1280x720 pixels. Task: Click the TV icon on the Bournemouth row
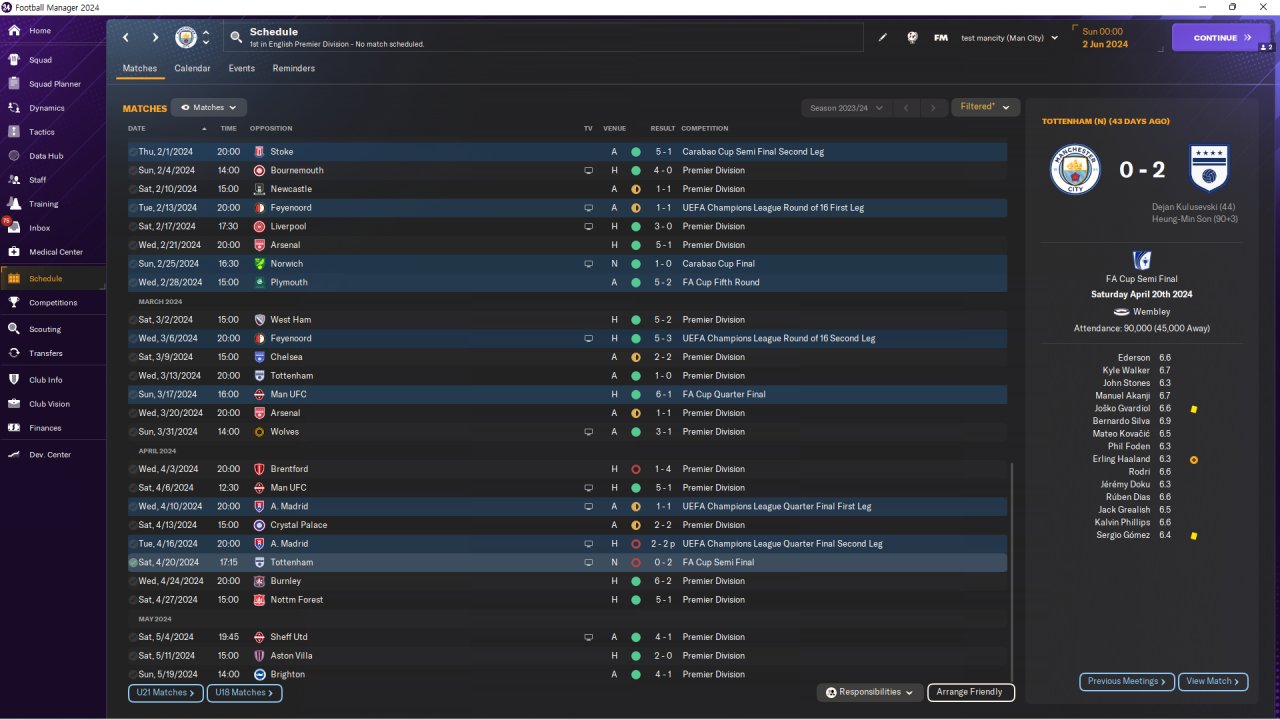(589, 171)
